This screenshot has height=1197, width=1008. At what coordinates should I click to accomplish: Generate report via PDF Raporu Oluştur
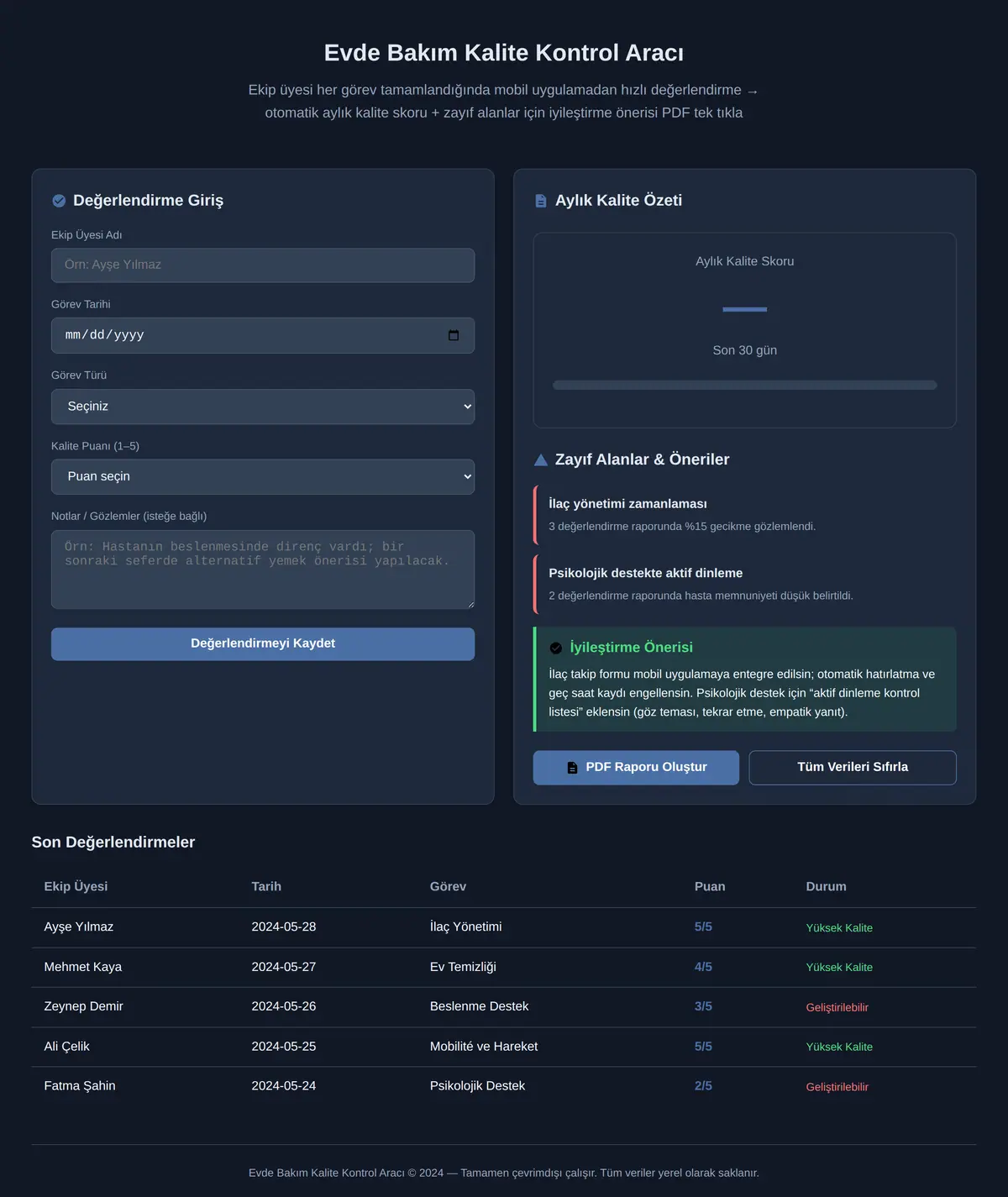pyautogui.click(x=636, y=768)
